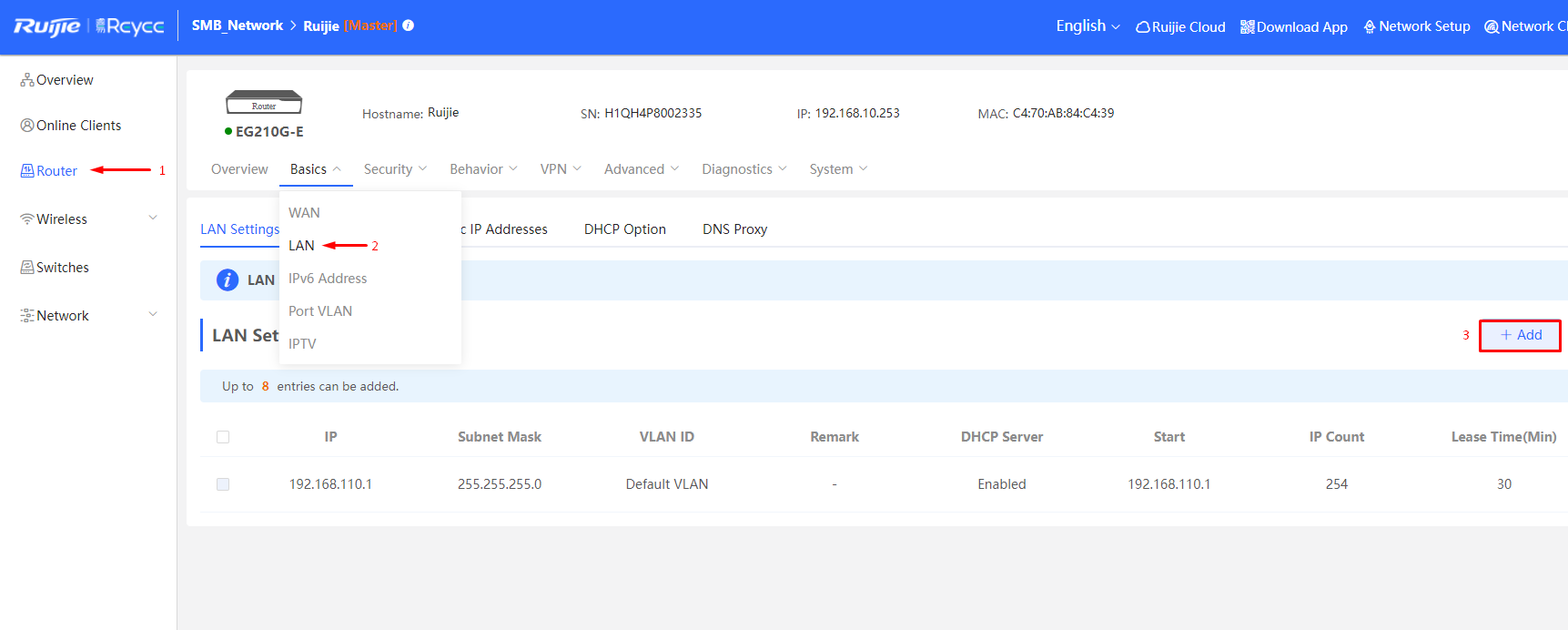The image size is (1568, 630).
Task: Click the VLAN ID column header
Action: click(x=667, y=437)
